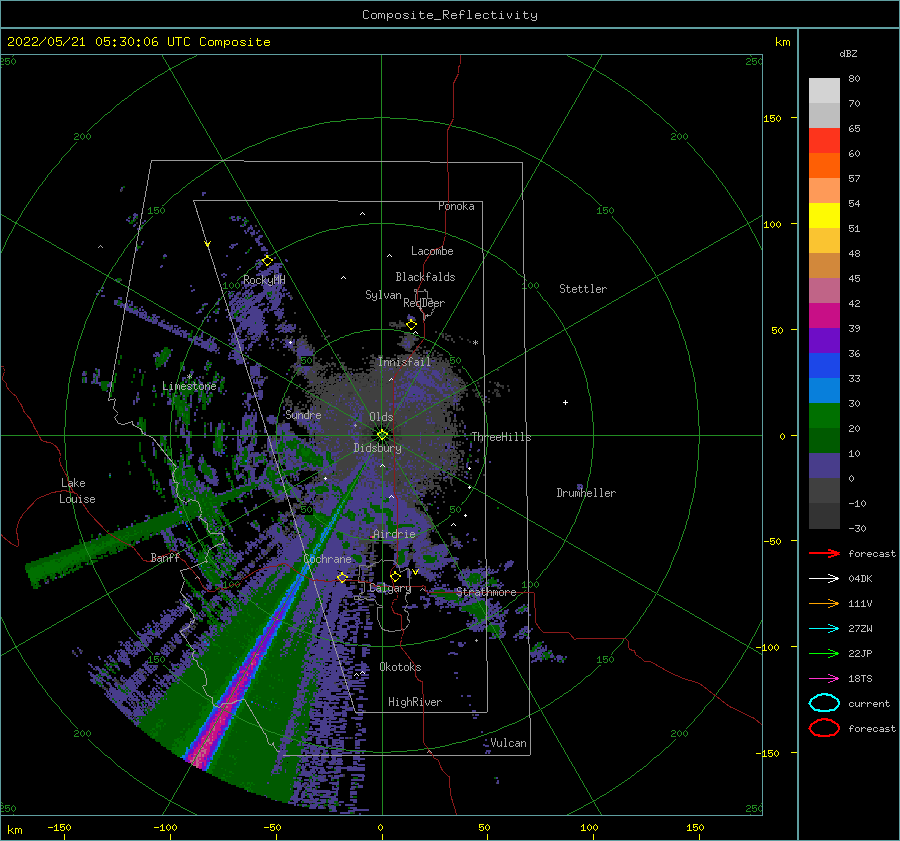
Task: Click the magenta swatch in dBZ scale
Action: [824, 315]
